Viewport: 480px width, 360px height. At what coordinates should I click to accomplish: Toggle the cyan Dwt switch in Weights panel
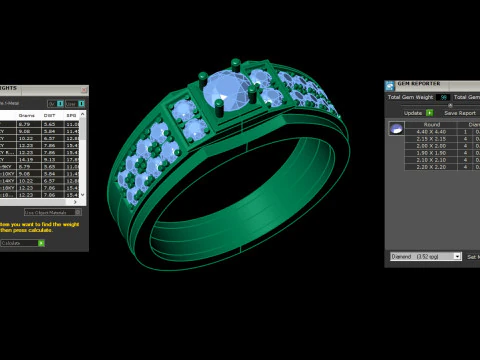click(x=60, y=104)
